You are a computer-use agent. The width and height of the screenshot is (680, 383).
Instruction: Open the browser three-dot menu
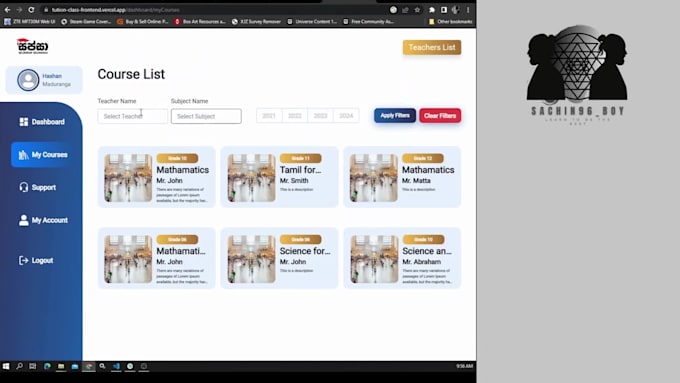point(468,10)
